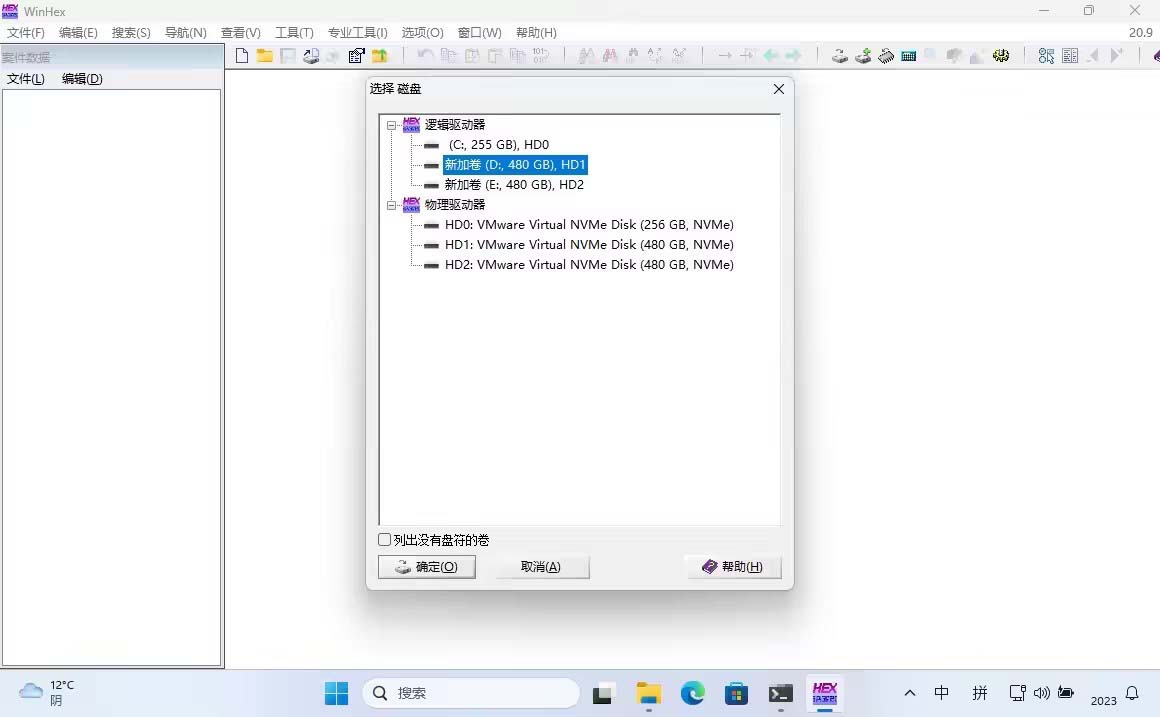Click the Clone Disk toolbar icon with green arrow
The width and height of the screenshot is (1160, 717).
click(x=863, y=55)
